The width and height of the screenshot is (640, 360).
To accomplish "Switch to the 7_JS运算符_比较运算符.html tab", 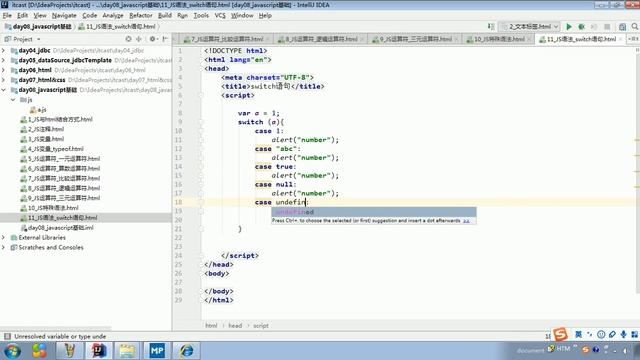I will click(x=227, y=39).
